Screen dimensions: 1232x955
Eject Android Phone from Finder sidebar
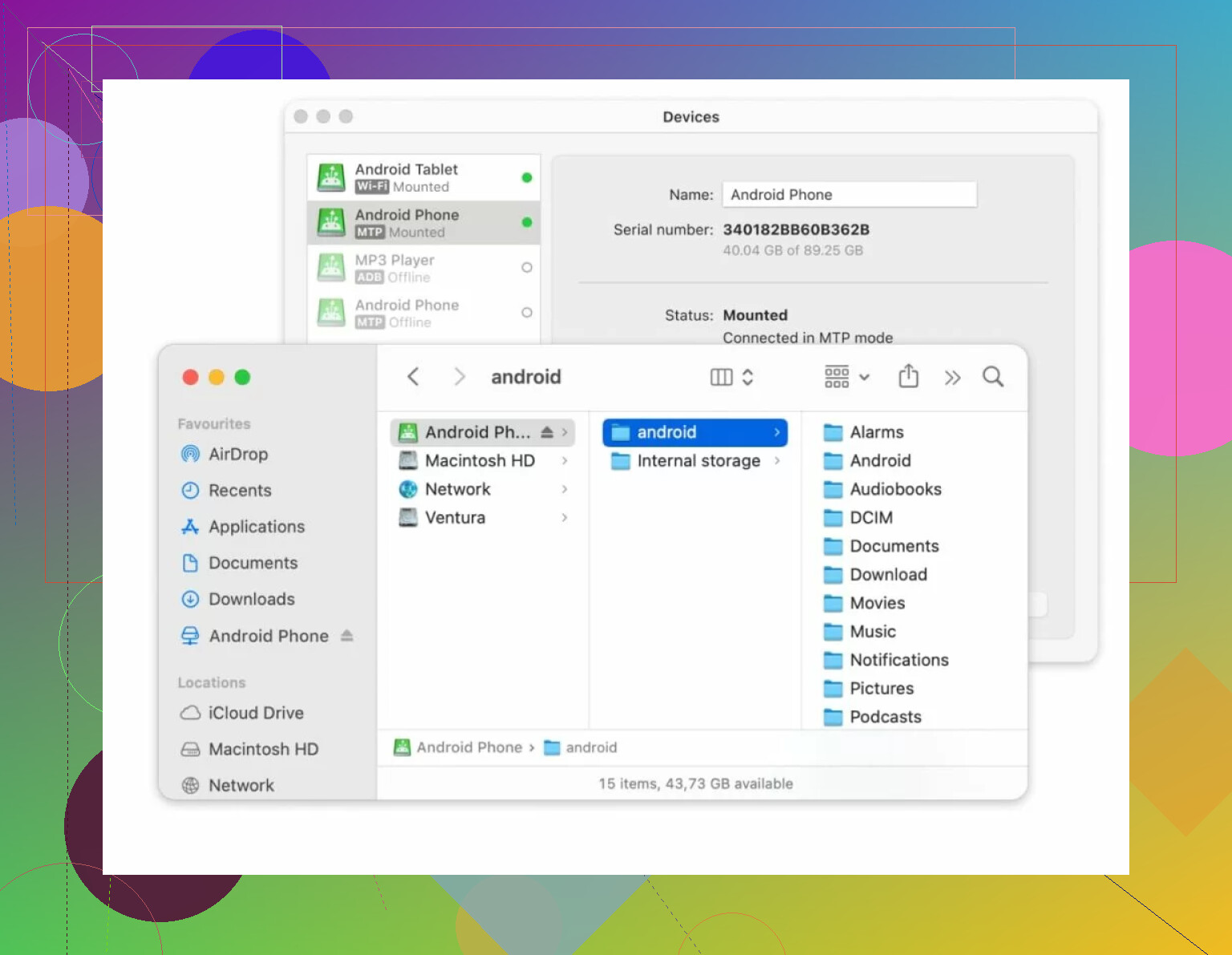pyautogui.click(x=346, y=636)
